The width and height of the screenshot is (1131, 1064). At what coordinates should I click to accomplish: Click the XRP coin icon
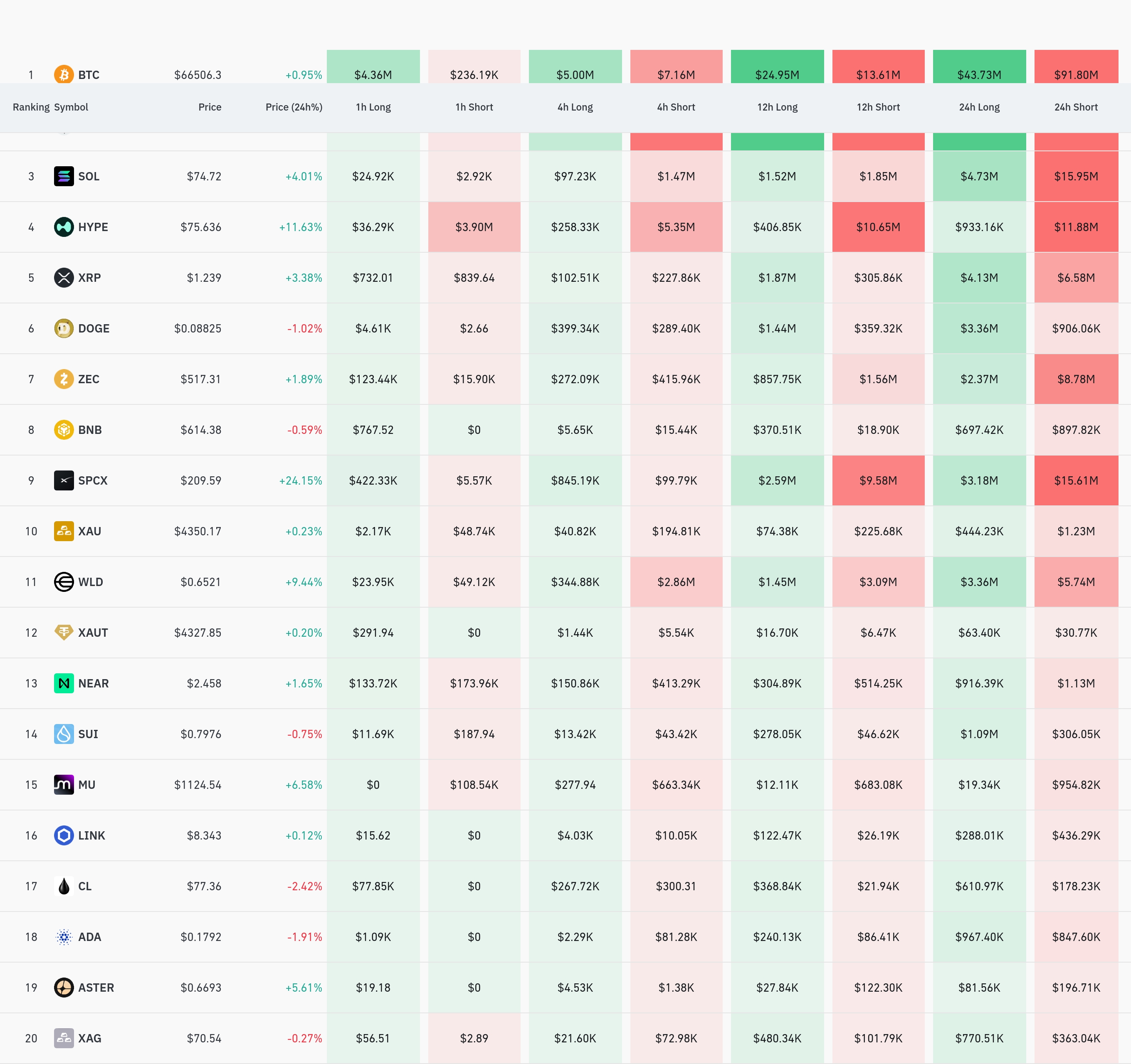point(64,278)
